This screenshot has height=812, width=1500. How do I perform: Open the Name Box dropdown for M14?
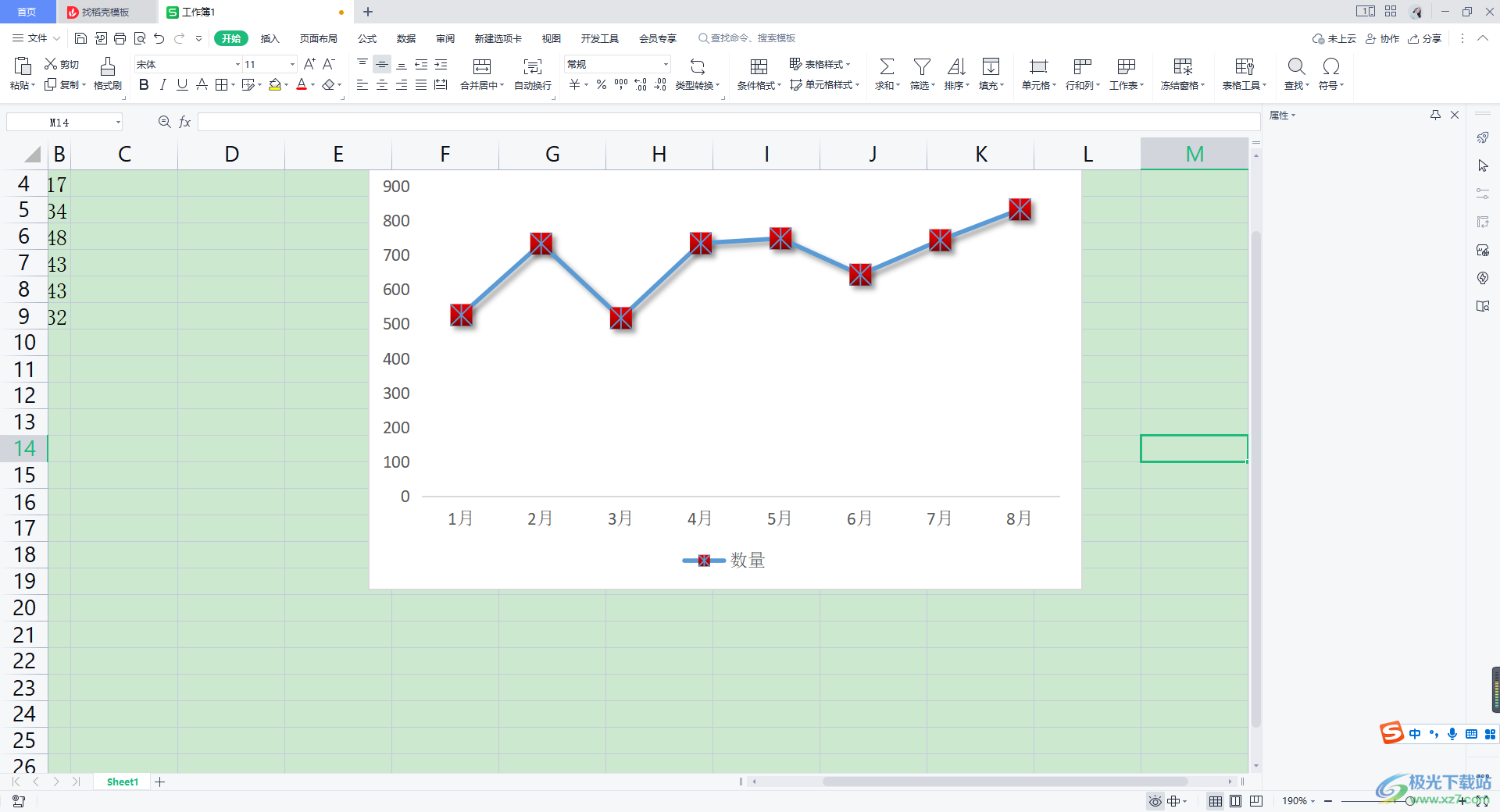click(x=118, y=122)
